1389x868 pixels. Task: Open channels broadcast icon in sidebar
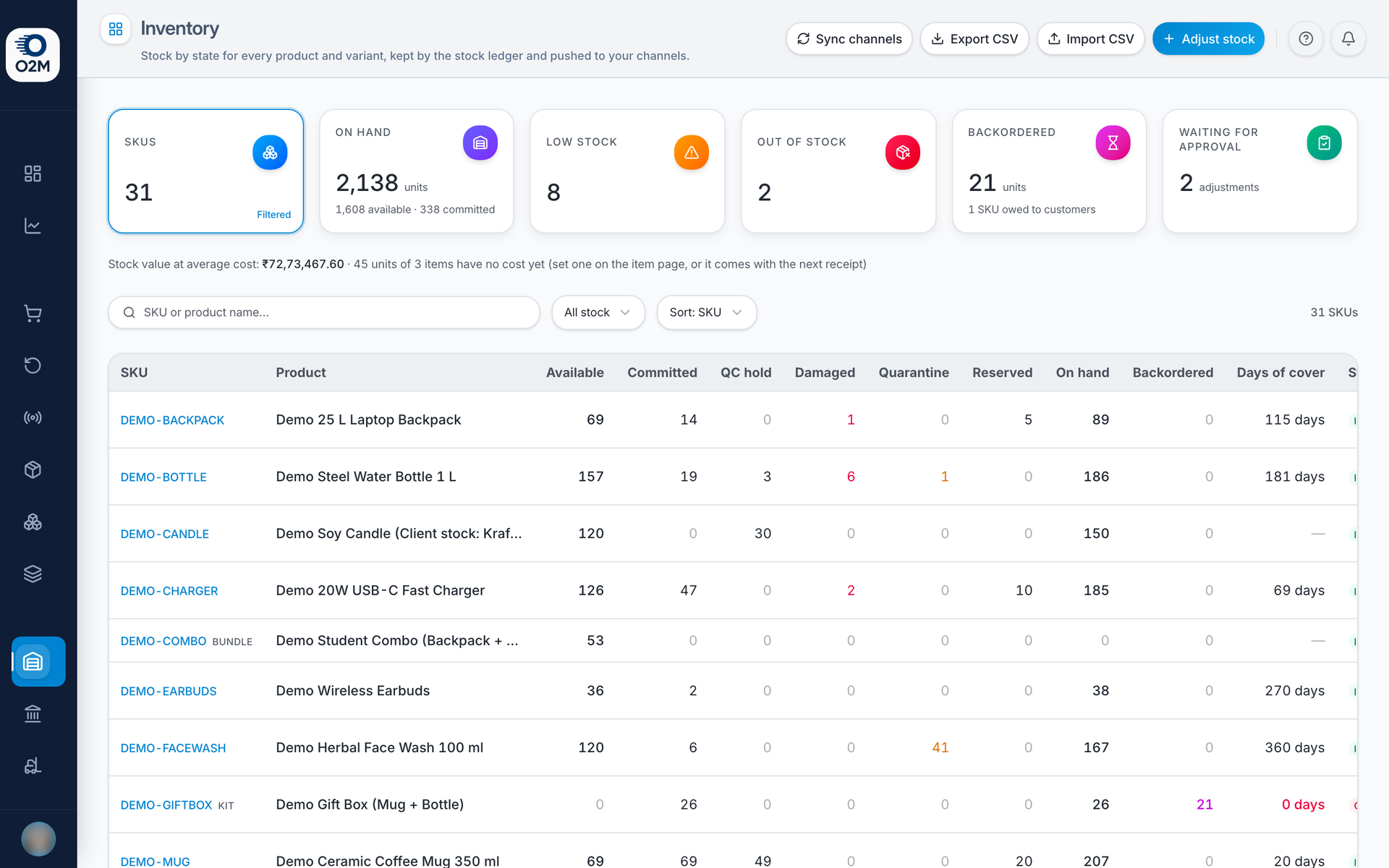pyautogui.click(x=33, y=417)
